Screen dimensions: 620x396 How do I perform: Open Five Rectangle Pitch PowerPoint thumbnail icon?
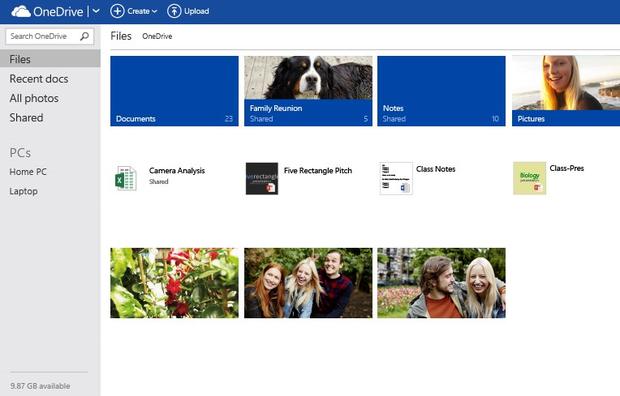[x=262, y=178]
